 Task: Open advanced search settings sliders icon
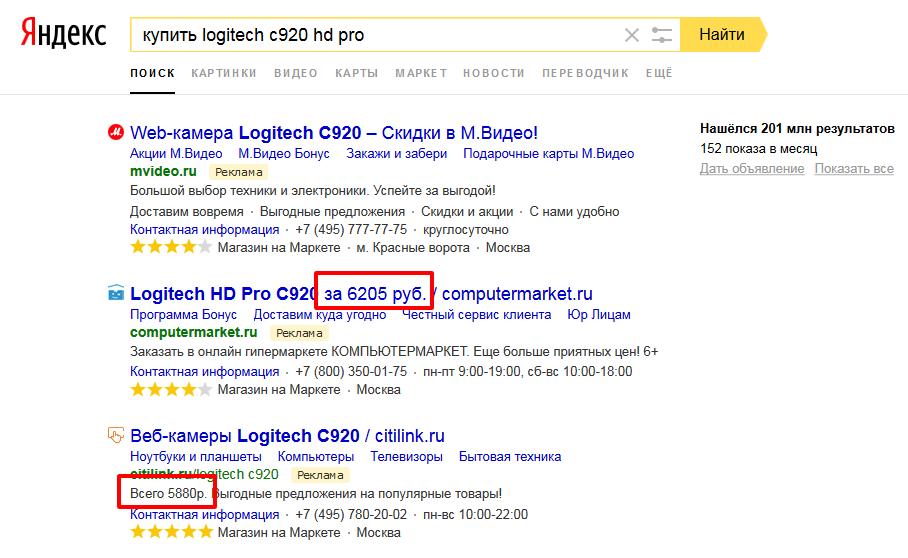(x=661, y=35)
